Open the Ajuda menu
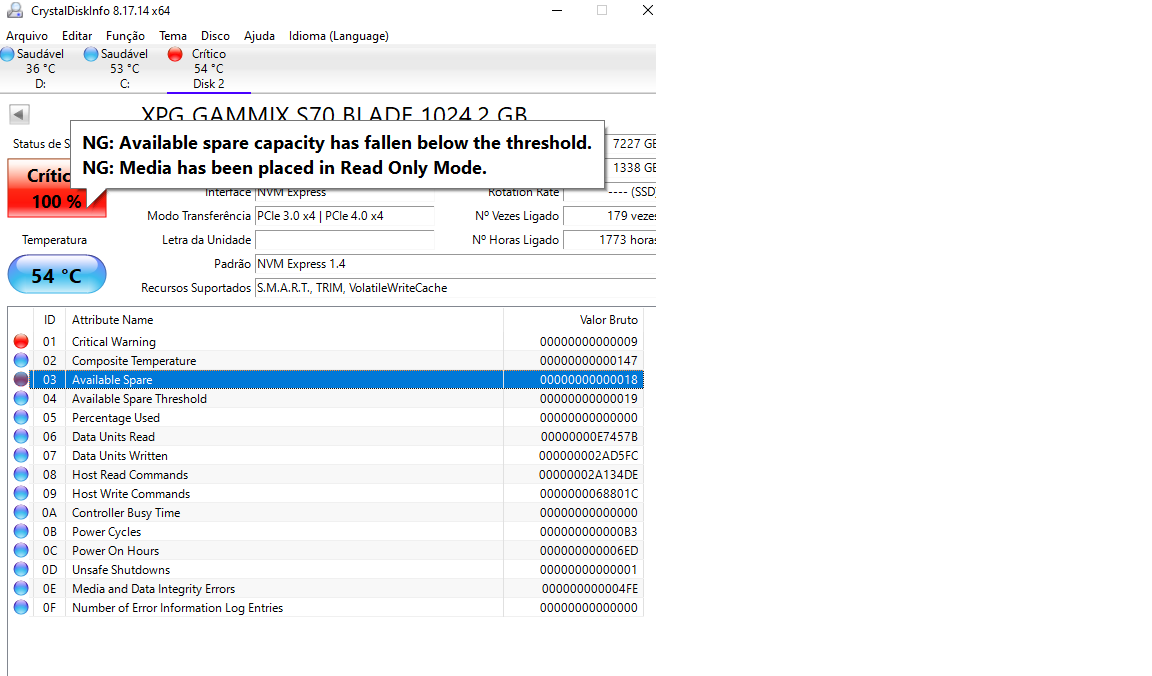The image size is (1152, 676). pos(259,36)
